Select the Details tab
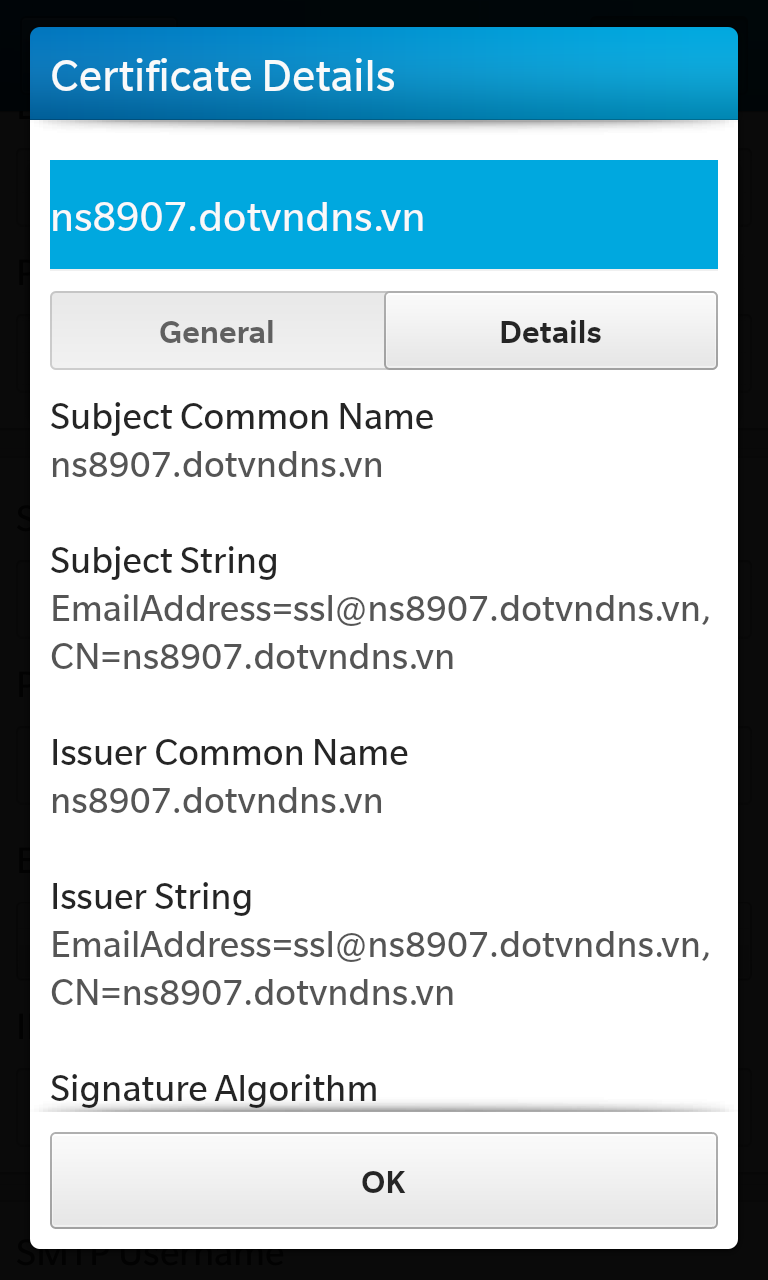768x1280 pixels. pyautogui.click(x=551, y=331)
